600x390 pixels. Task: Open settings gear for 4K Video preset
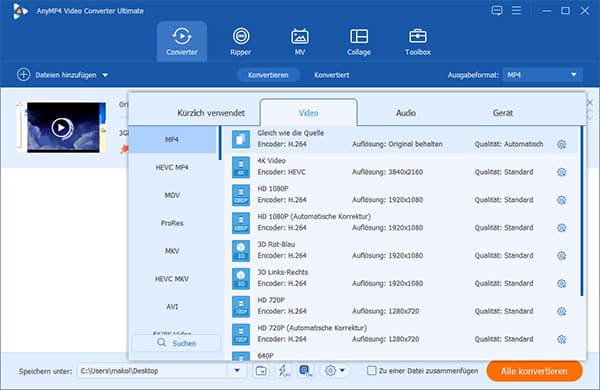(x=561, y=172)
